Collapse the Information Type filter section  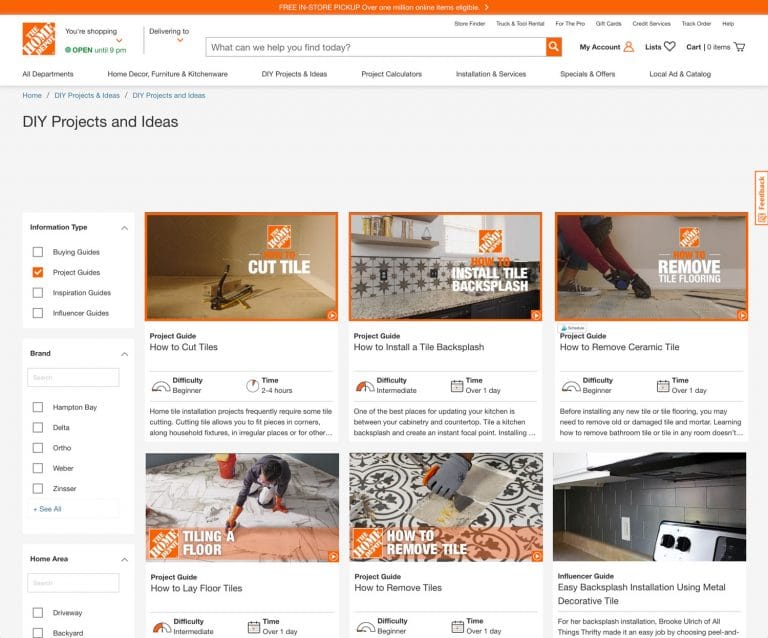pyautogui.click(x=125, y=228)
